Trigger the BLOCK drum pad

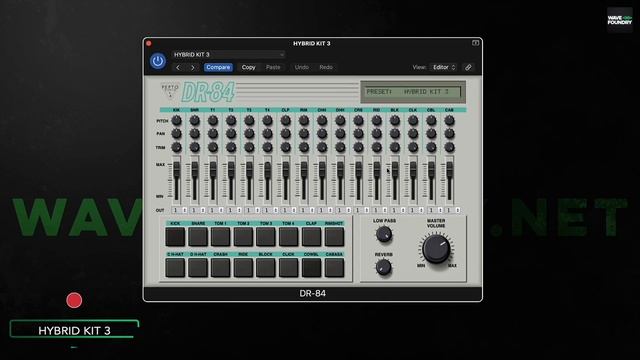266,268
